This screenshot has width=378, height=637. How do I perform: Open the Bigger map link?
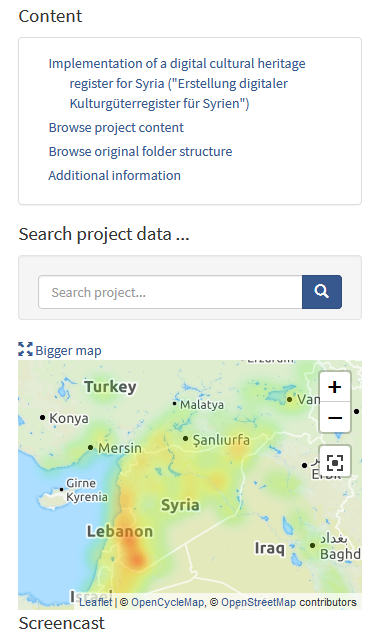[68, 350]
